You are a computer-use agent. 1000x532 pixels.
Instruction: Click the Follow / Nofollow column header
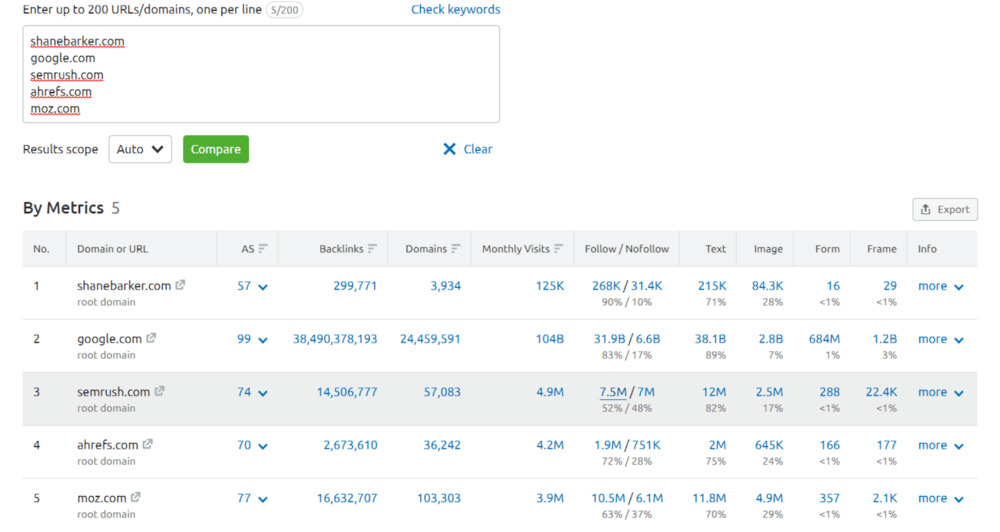pos(627,249)
